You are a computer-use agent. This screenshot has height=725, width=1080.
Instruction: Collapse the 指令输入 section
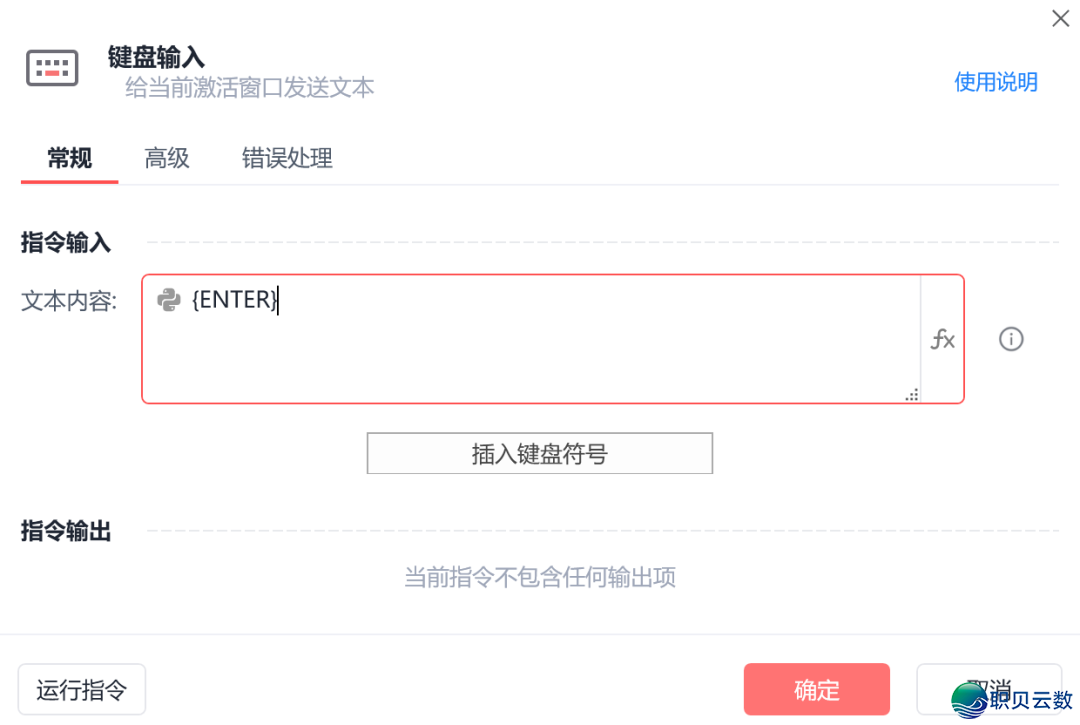click(x=66, y=242)
